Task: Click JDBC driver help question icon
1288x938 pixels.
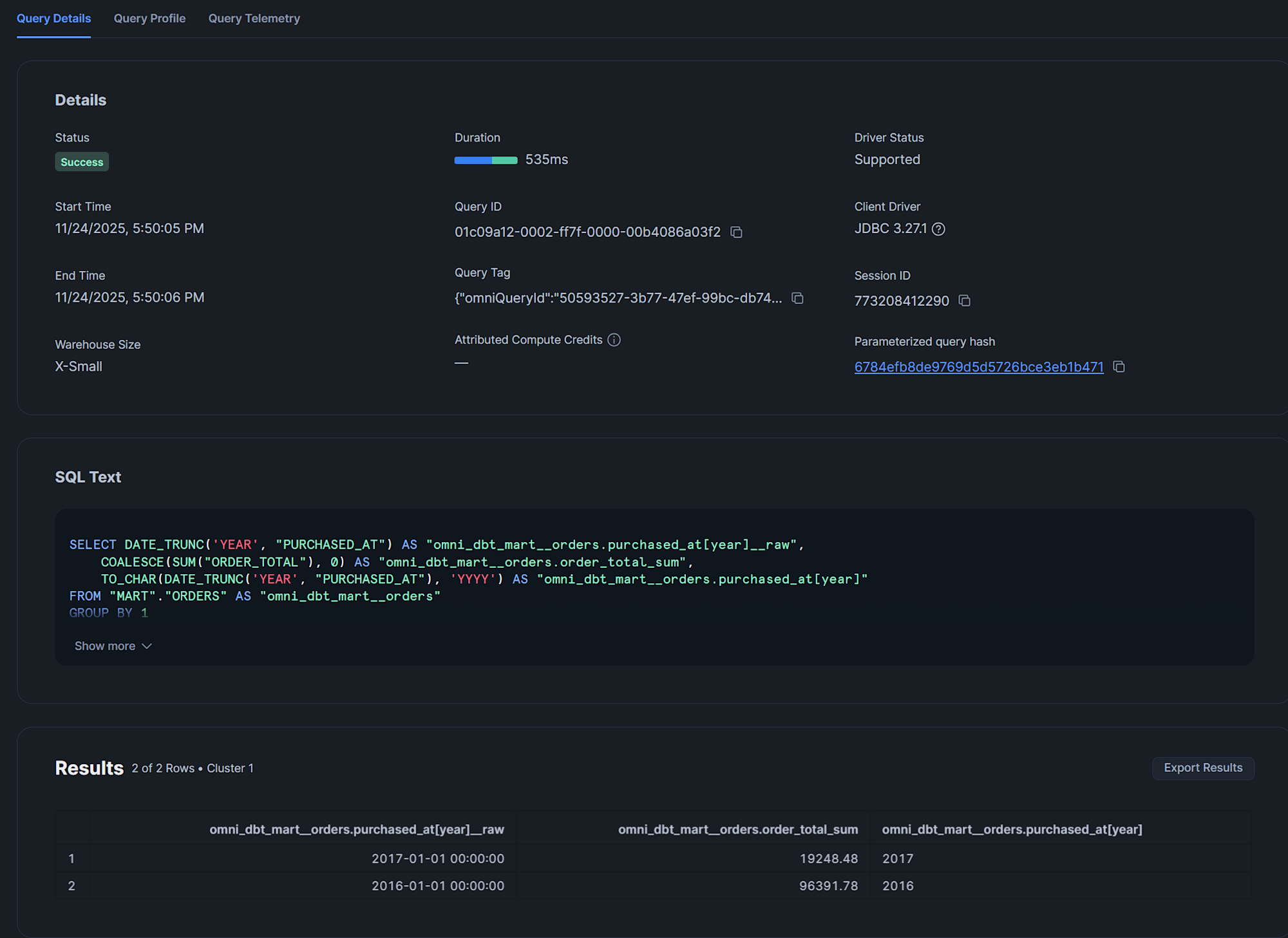Action: [938, 229]
